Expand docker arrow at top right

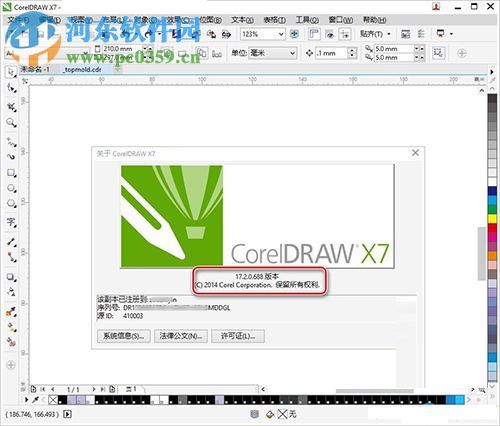click(x=492, y=72)
